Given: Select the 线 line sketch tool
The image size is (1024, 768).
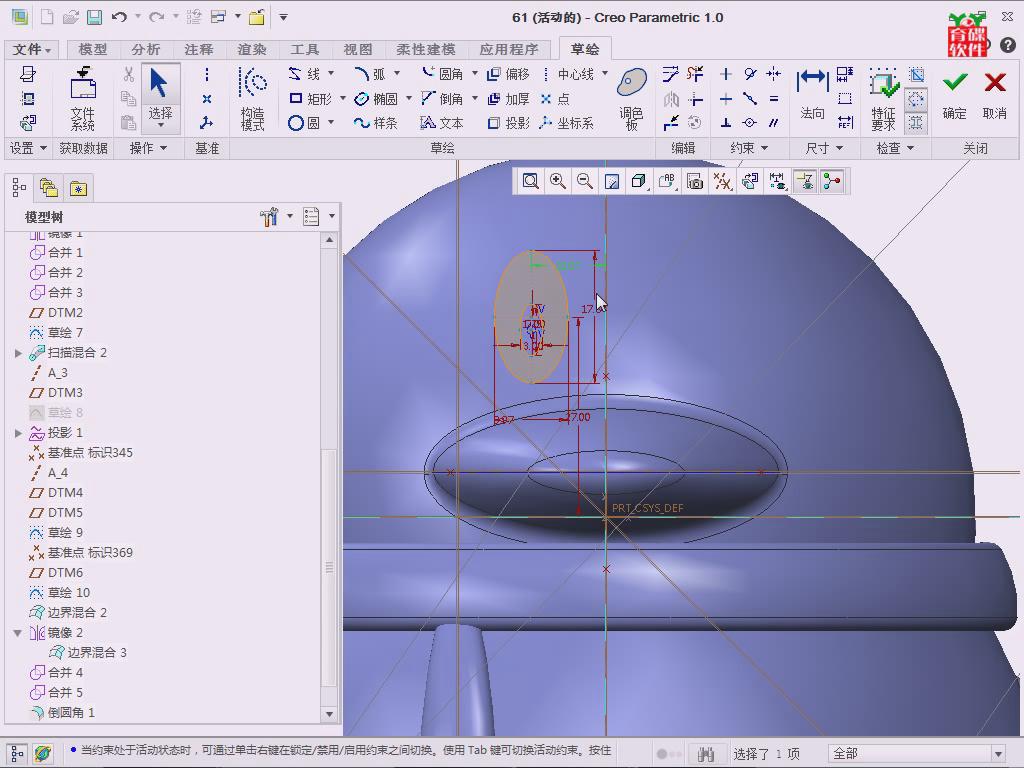Looking at the screenshot, I should click(304, 74).
